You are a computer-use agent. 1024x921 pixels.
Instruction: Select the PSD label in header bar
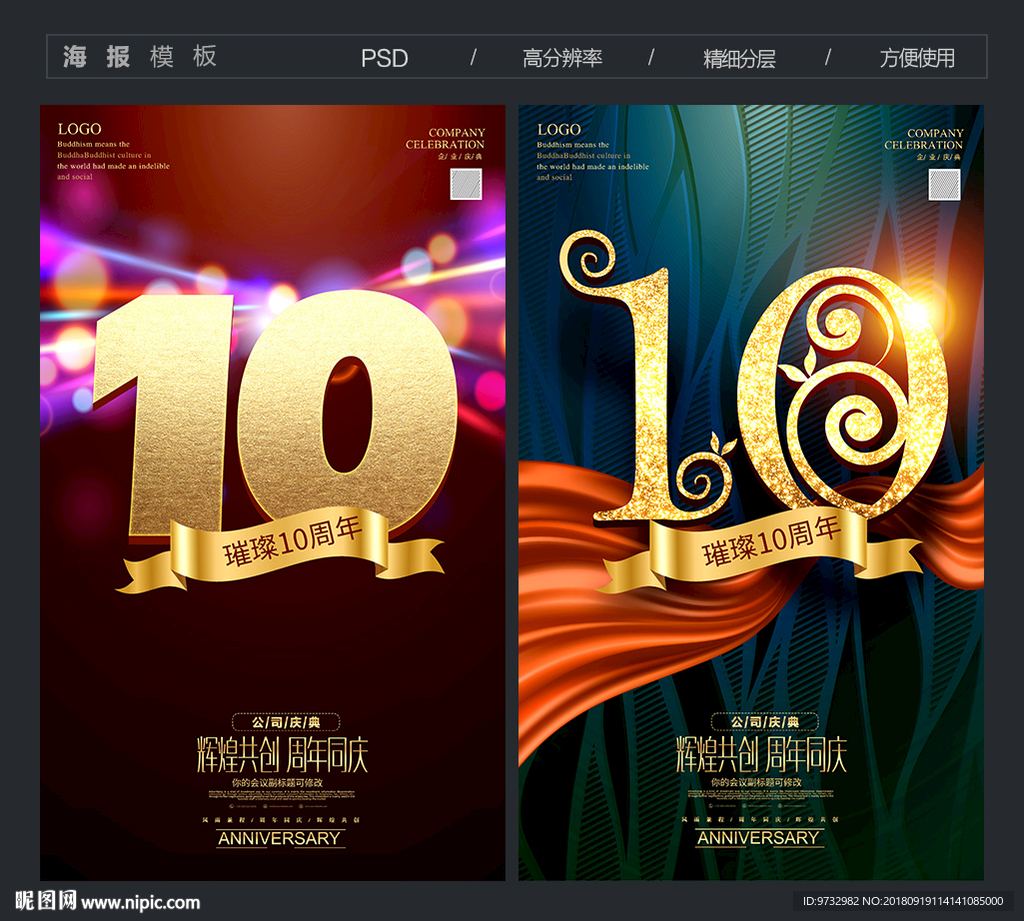tap(384, 58)
